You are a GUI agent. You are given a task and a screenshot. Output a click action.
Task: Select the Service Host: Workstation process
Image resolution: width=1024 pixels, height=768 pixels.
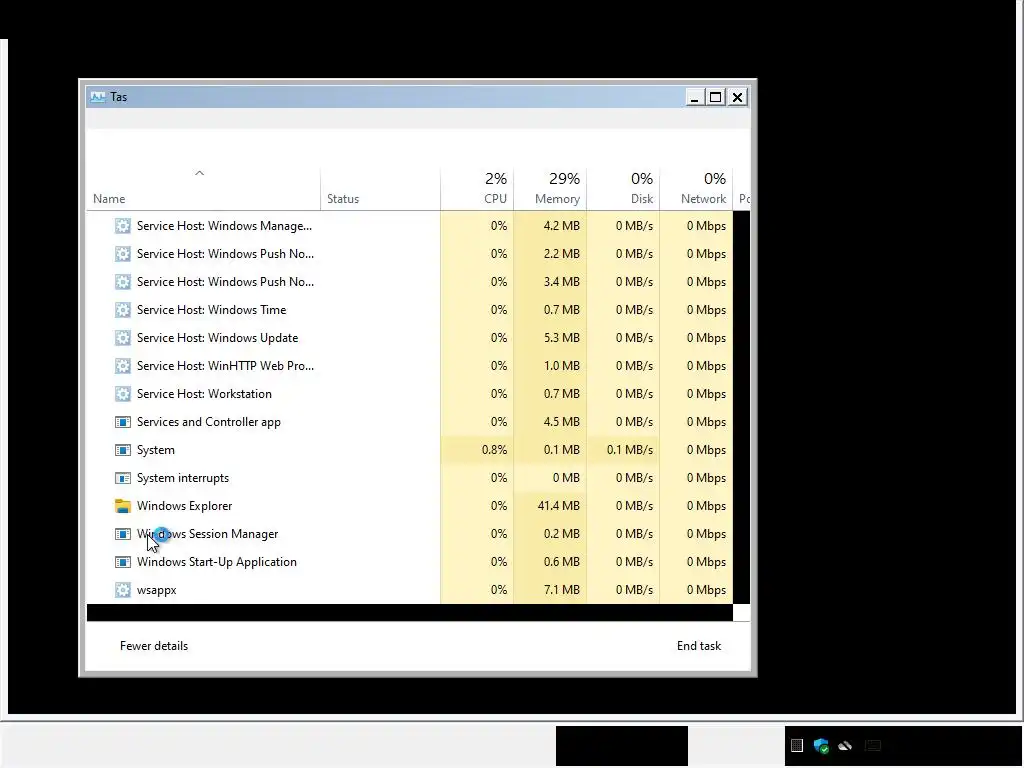(x=204, y=394)
